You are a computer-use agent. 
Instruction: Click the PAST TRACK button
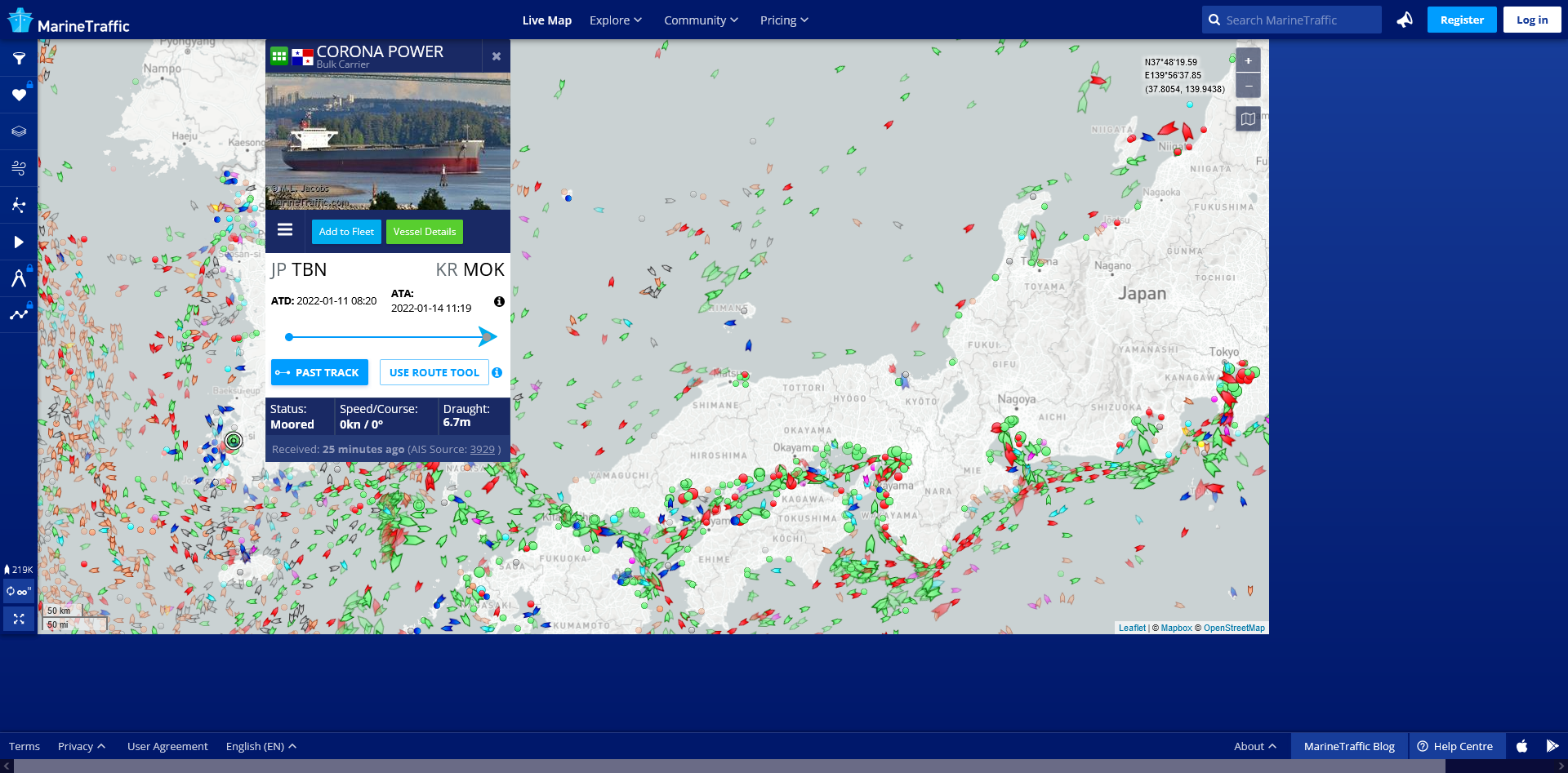click(x=319, y=372)
